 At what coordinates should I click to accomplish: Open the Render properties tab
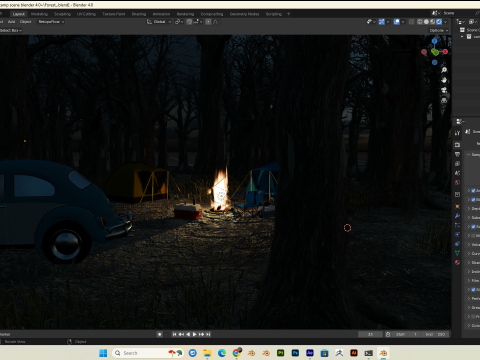[457, 145]
